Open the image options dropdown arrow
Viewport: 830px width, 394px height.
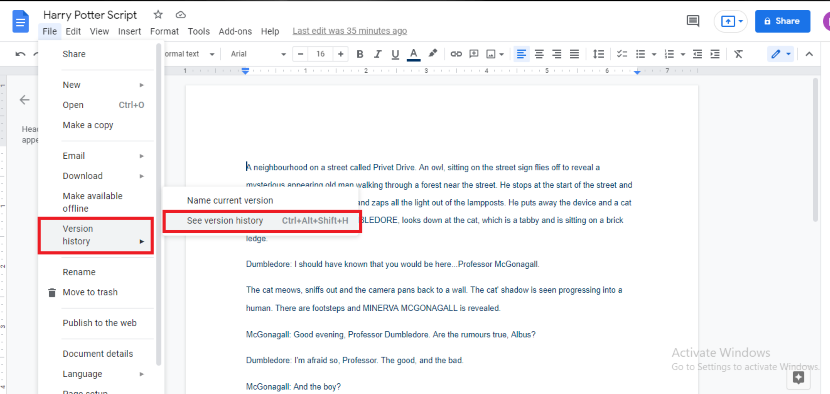coord(501,54)
